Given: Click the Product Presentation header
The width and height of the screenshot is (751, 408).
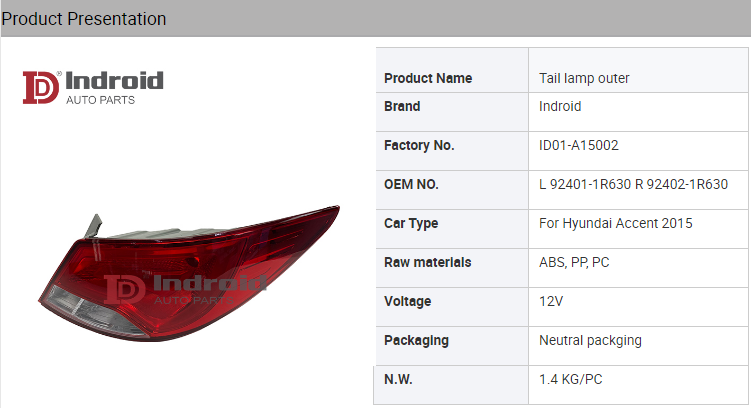Looking at the screenshot, I should pyautogui.click(x=84, y=19).
